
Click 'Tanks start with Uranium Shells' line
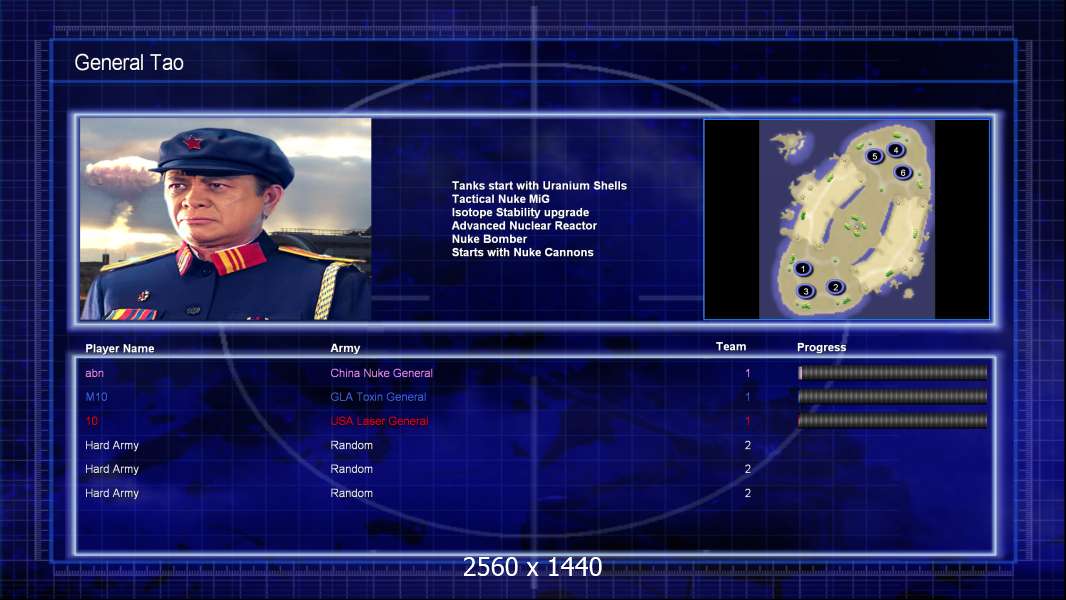[539, 186]
